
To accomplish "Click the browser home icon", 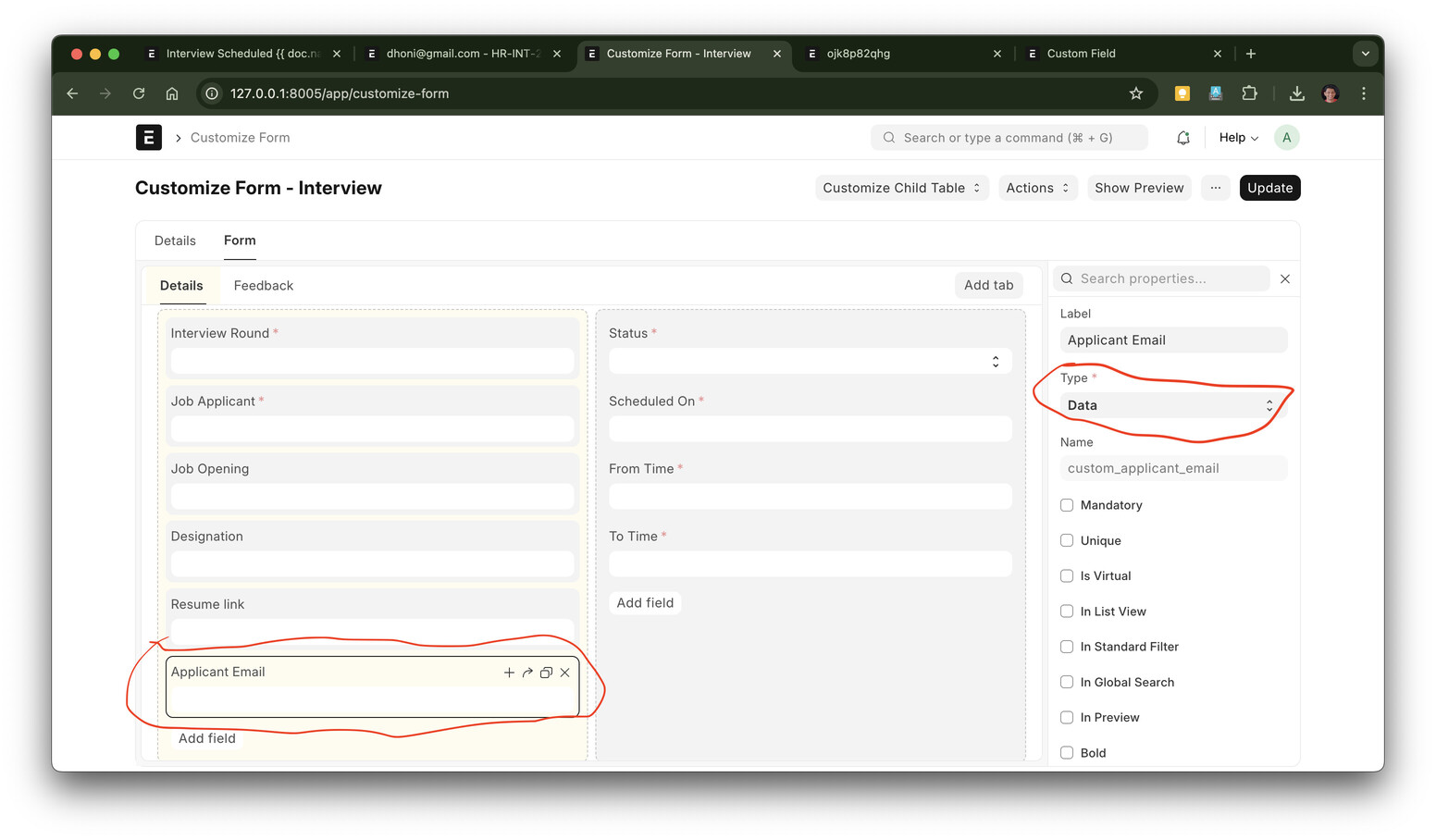I will (x=172, y=93).
